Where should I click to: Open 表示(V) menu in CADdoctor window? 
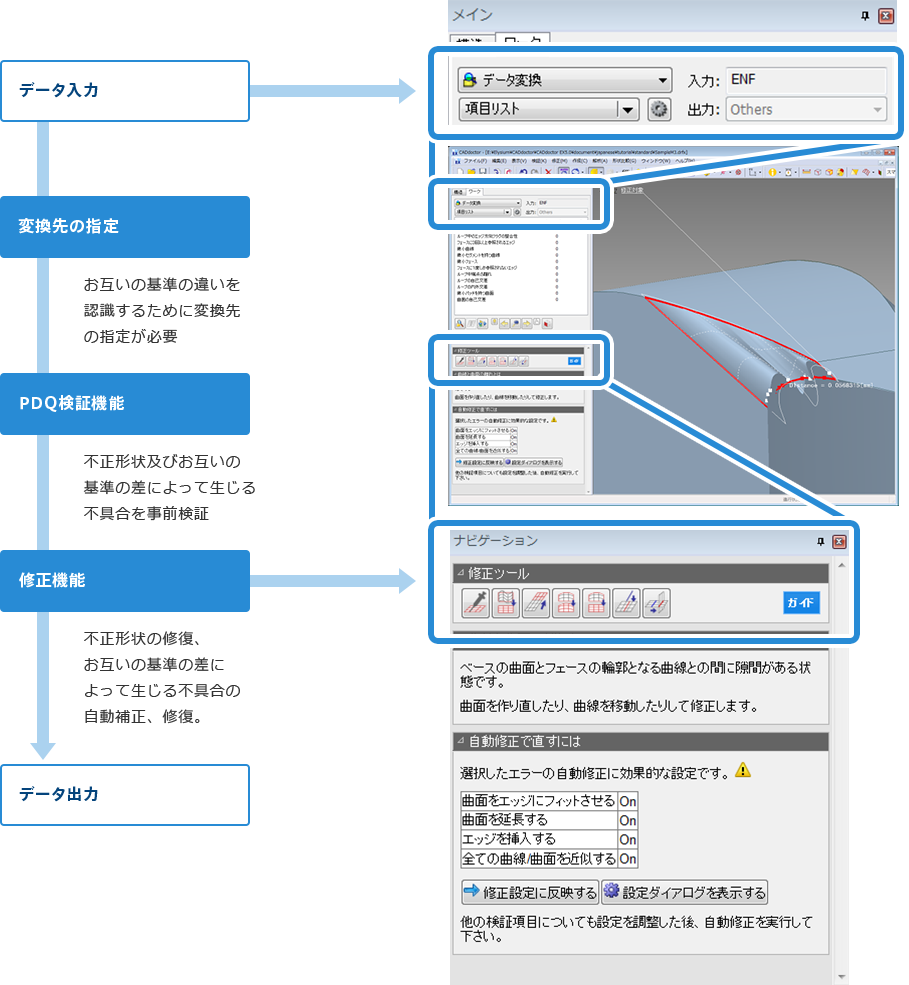(x=519, y=160)
